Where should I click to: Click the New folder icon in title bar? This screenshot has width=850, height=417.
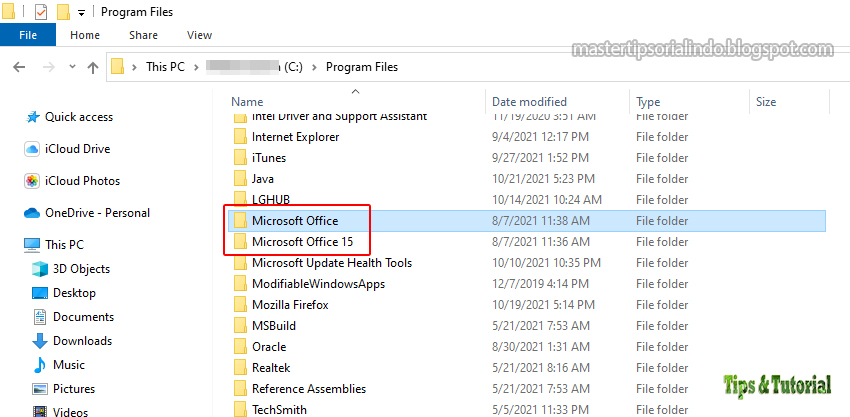(x=63, y=11)
